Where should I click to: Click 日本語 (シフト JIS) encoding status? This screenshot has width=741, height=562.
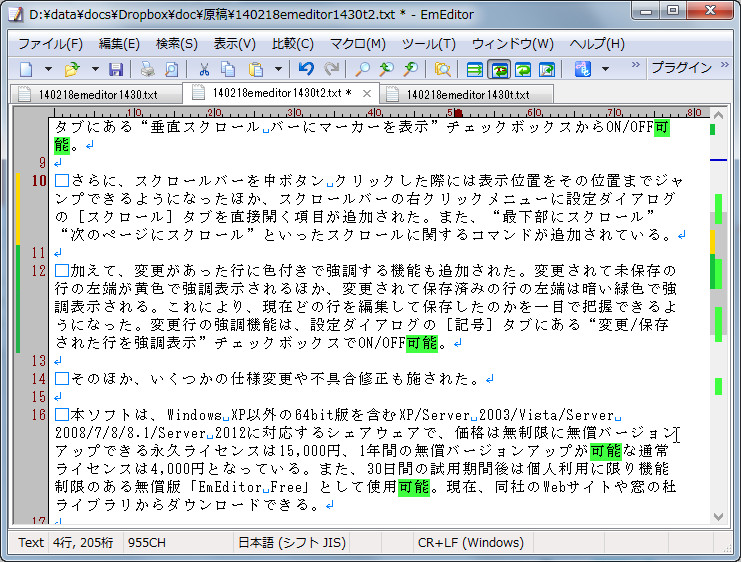coord(292,543)
